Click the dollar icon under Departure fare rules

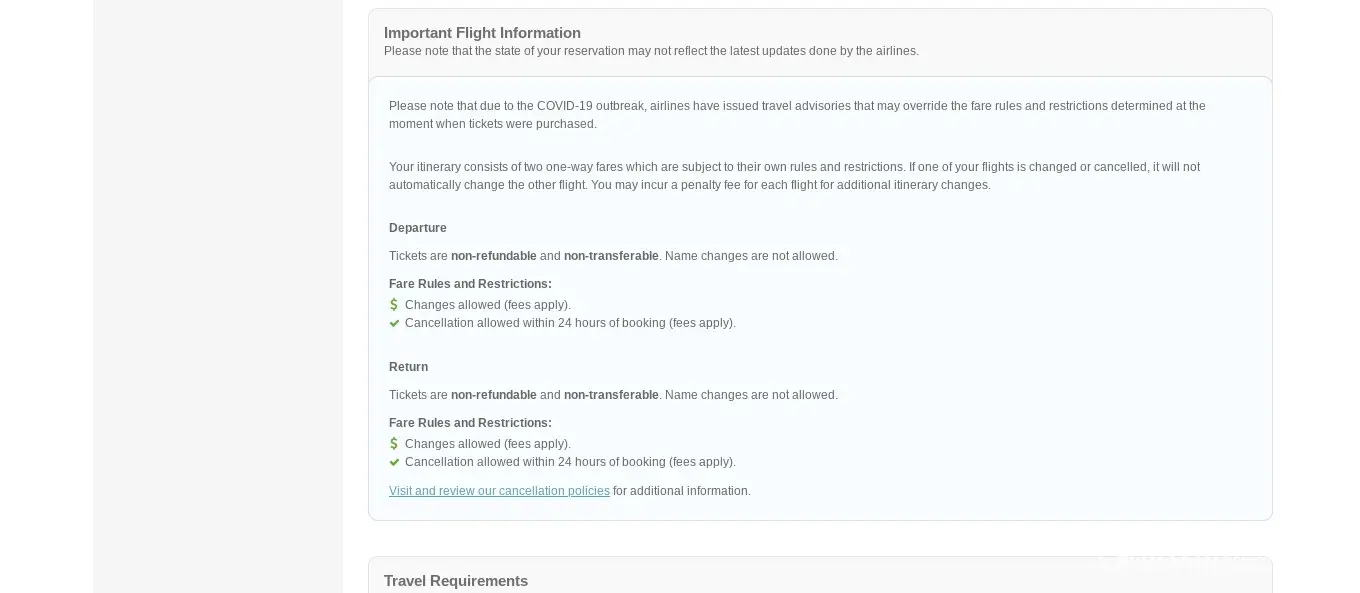click(x=394, y=305)
